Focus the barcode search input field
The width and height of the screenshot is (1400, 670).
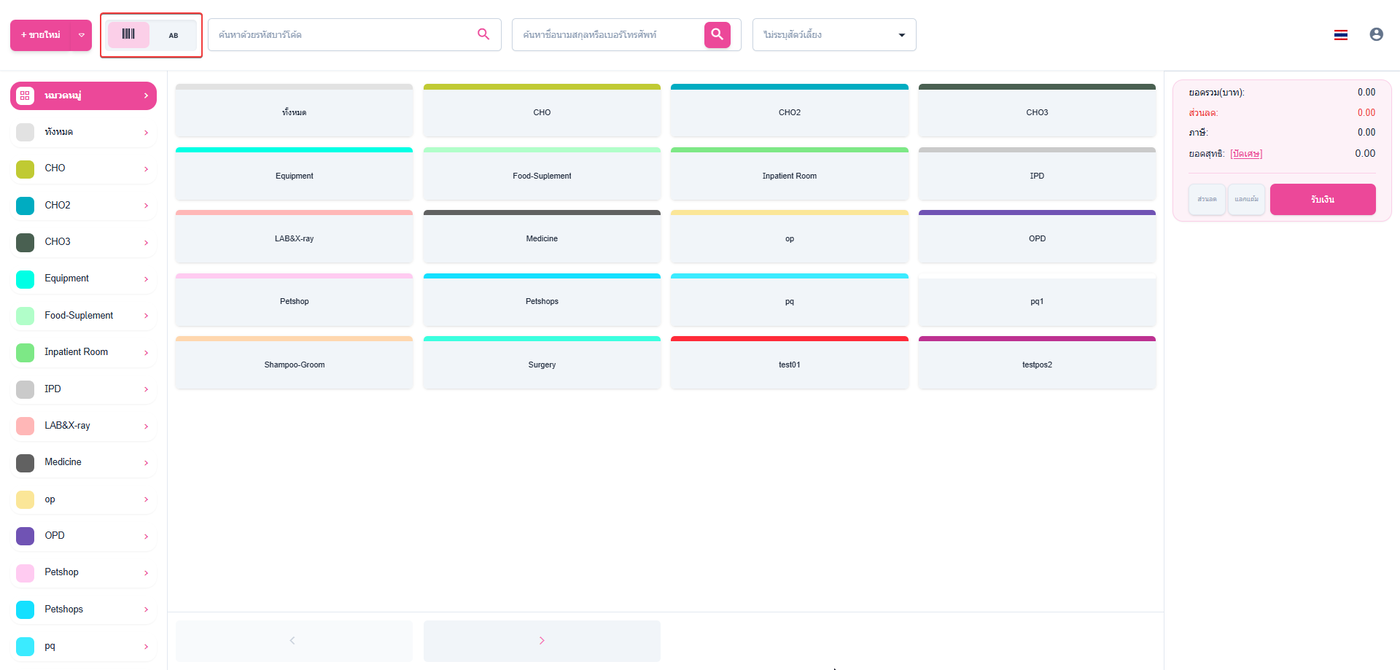pos(341,35)
